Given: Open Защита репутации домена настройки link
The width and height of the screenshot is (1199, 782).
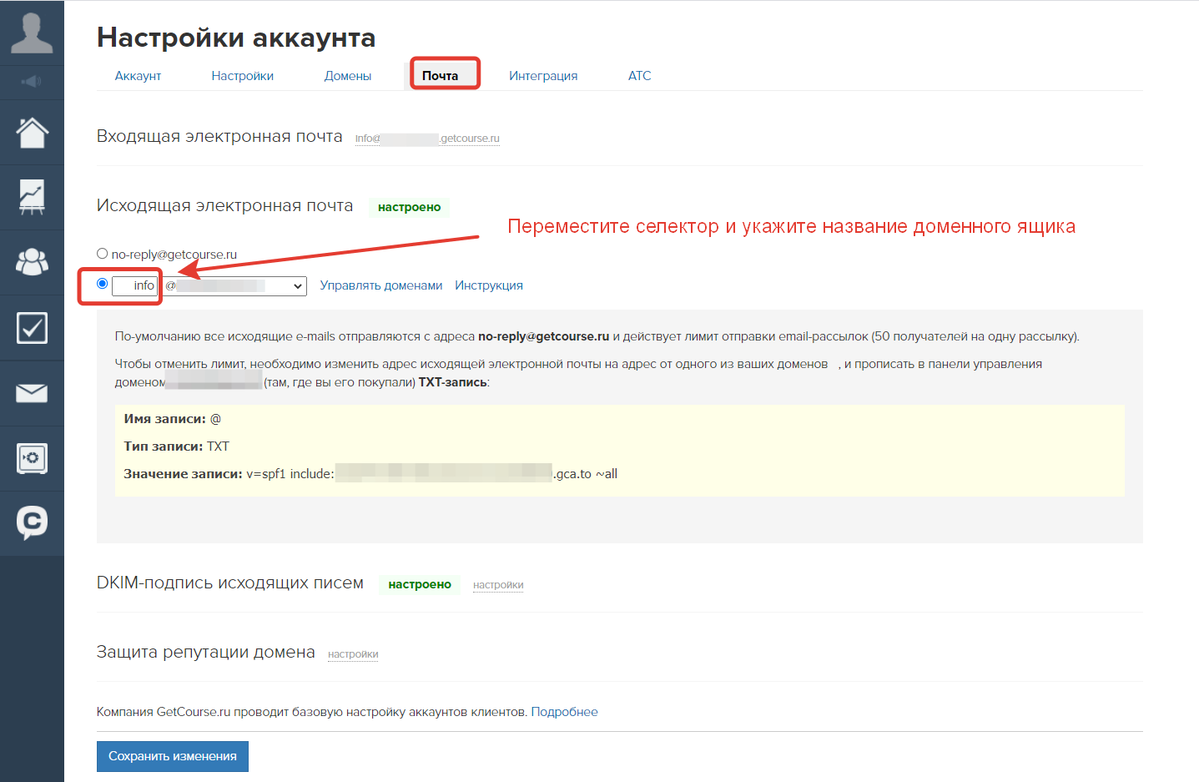Looking at the screenshot, I should (353, 654).
